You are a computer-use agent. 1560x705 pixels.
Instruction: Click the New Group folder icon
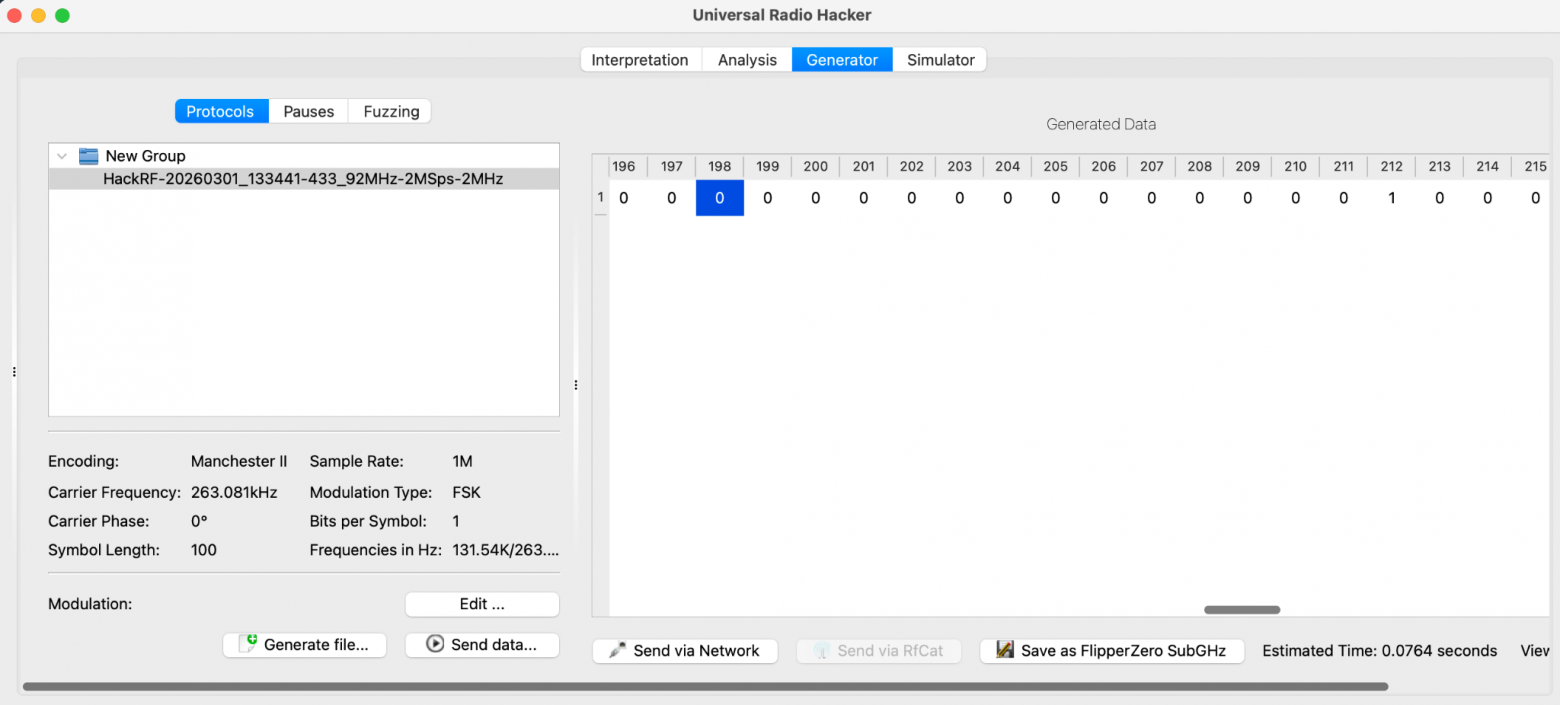pyautogui.click(x=89, y=156)
